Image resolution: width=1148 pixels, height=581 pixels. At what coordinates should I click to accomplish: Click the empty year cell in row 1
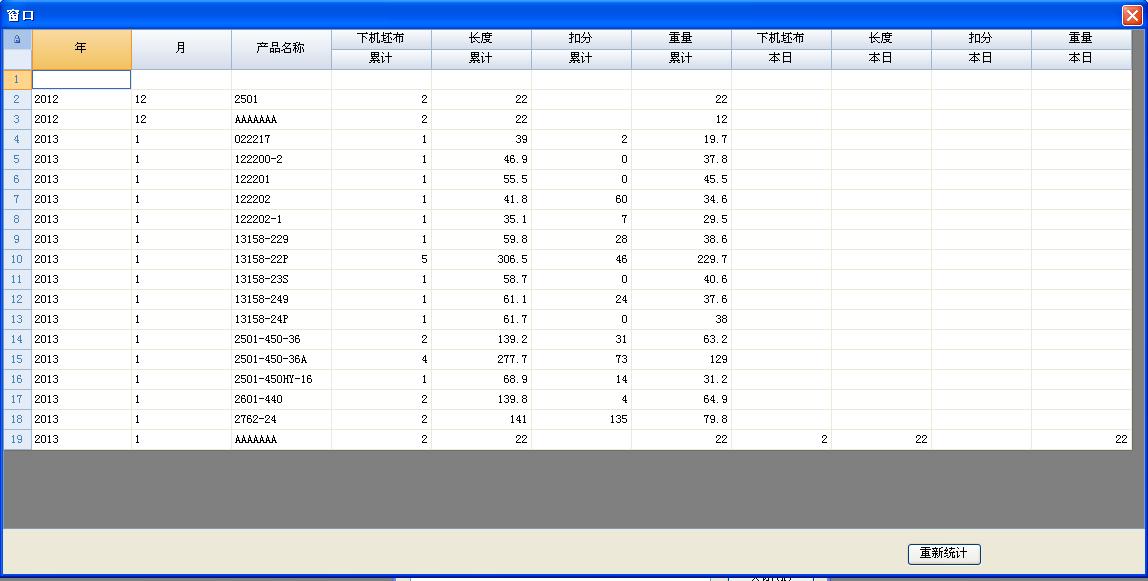pos(81,79)
